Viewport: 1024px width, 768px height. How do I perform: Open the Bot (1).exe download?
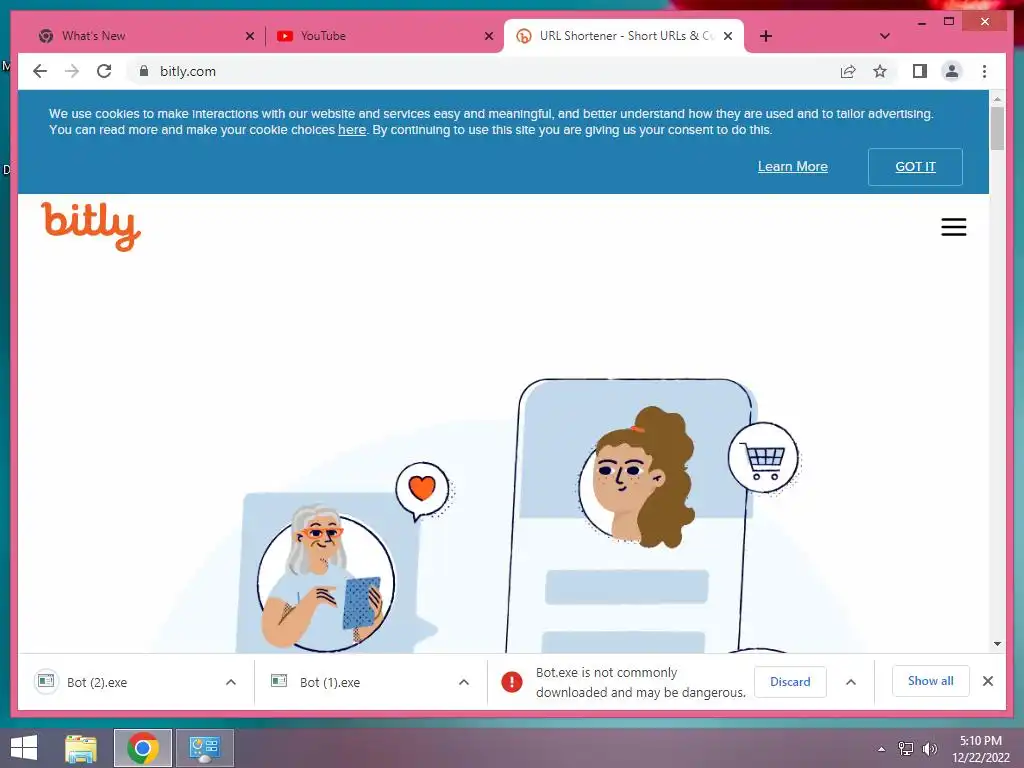coord(330,682)
